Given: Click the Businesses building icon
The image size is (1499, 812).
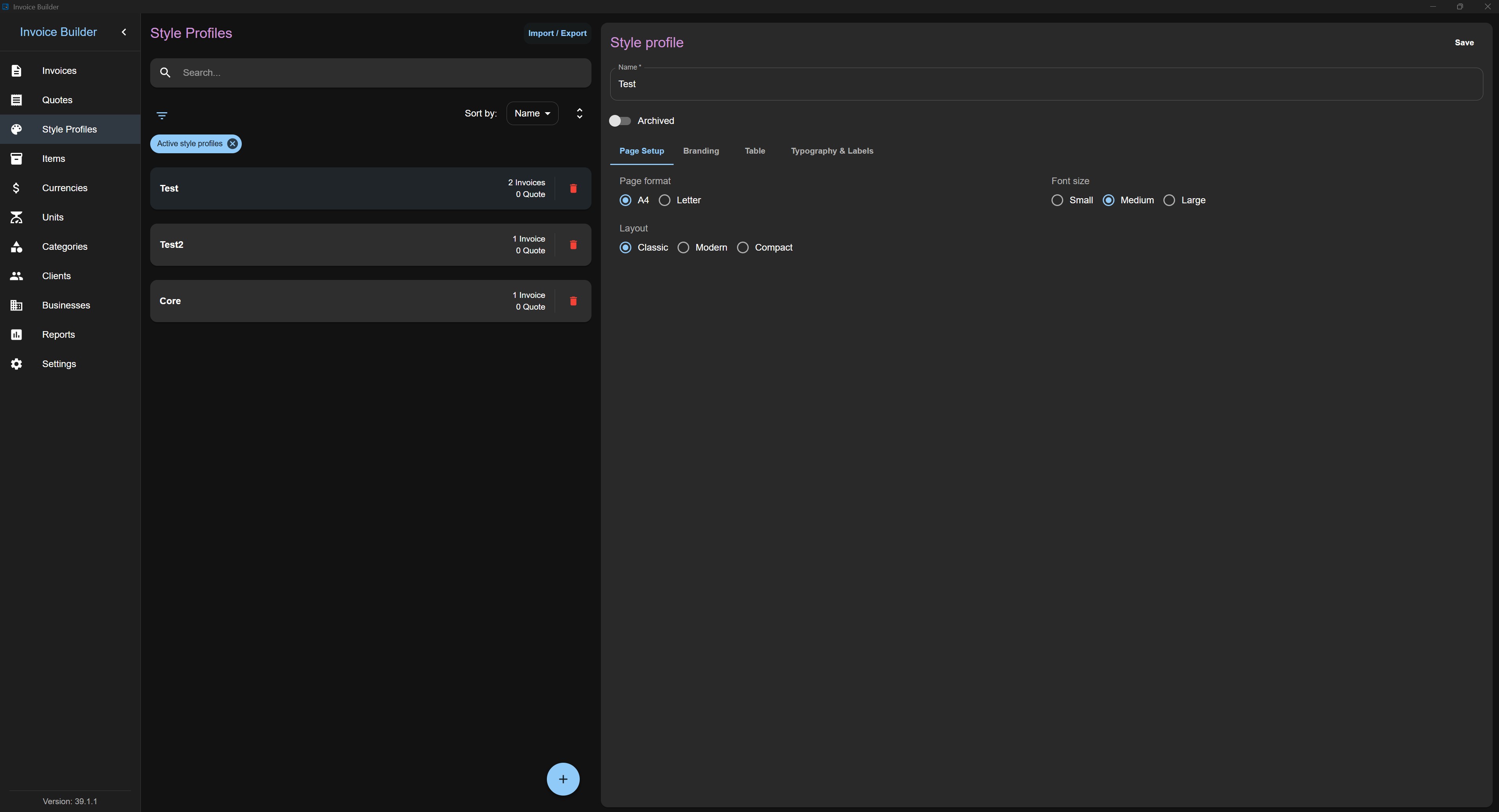Looking at the screenshot, I should tap(16, 305).
